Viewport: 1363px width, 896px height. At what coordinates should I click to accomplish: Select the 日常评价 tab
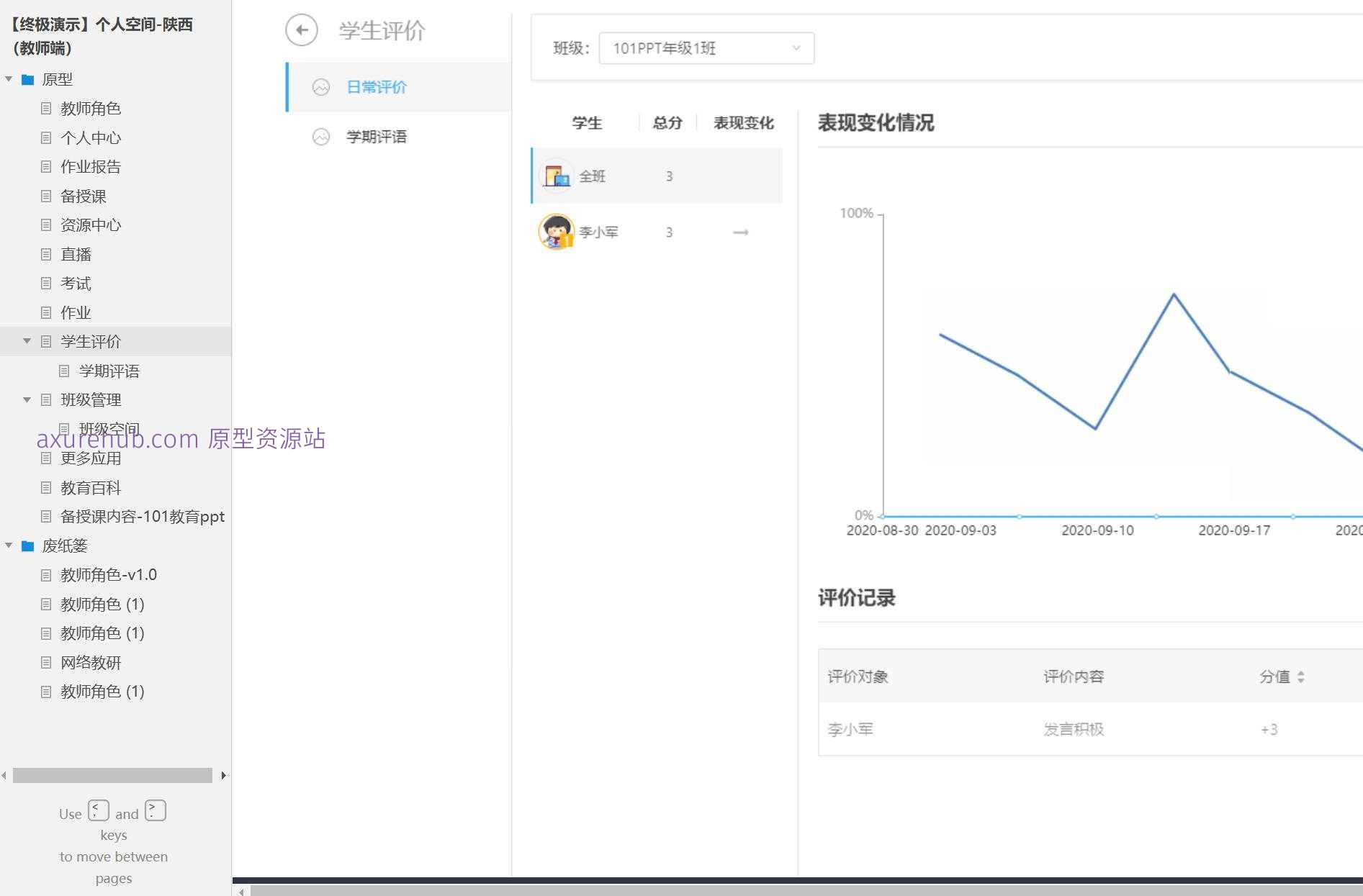[377, 86]
